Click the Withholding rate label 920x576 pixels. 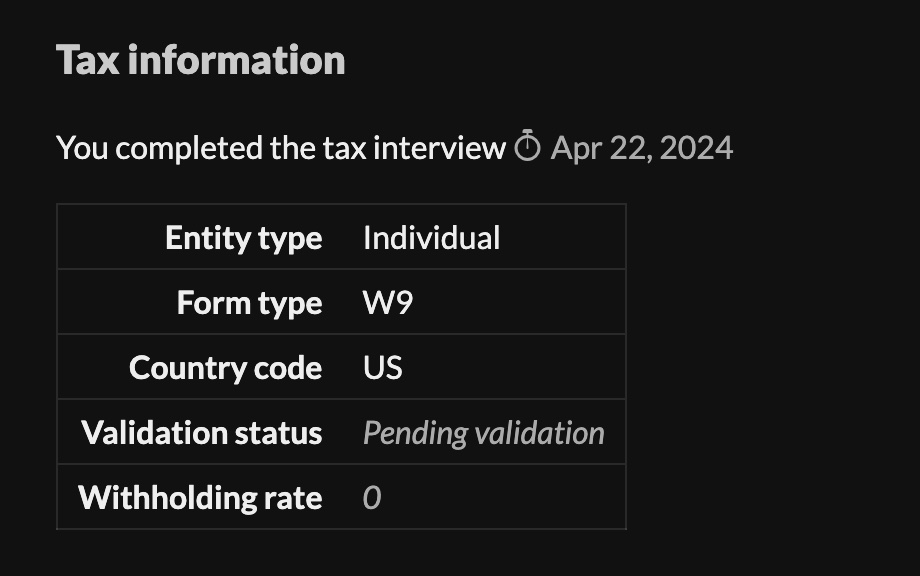(200, 498)
